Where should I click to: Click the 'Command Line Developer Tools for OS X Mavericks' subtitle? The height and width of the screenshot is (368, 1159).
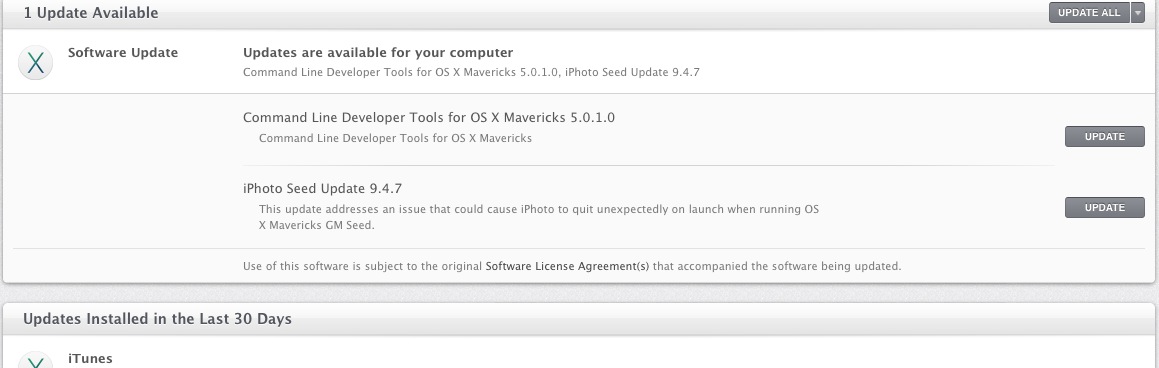[x=395, y=138]
